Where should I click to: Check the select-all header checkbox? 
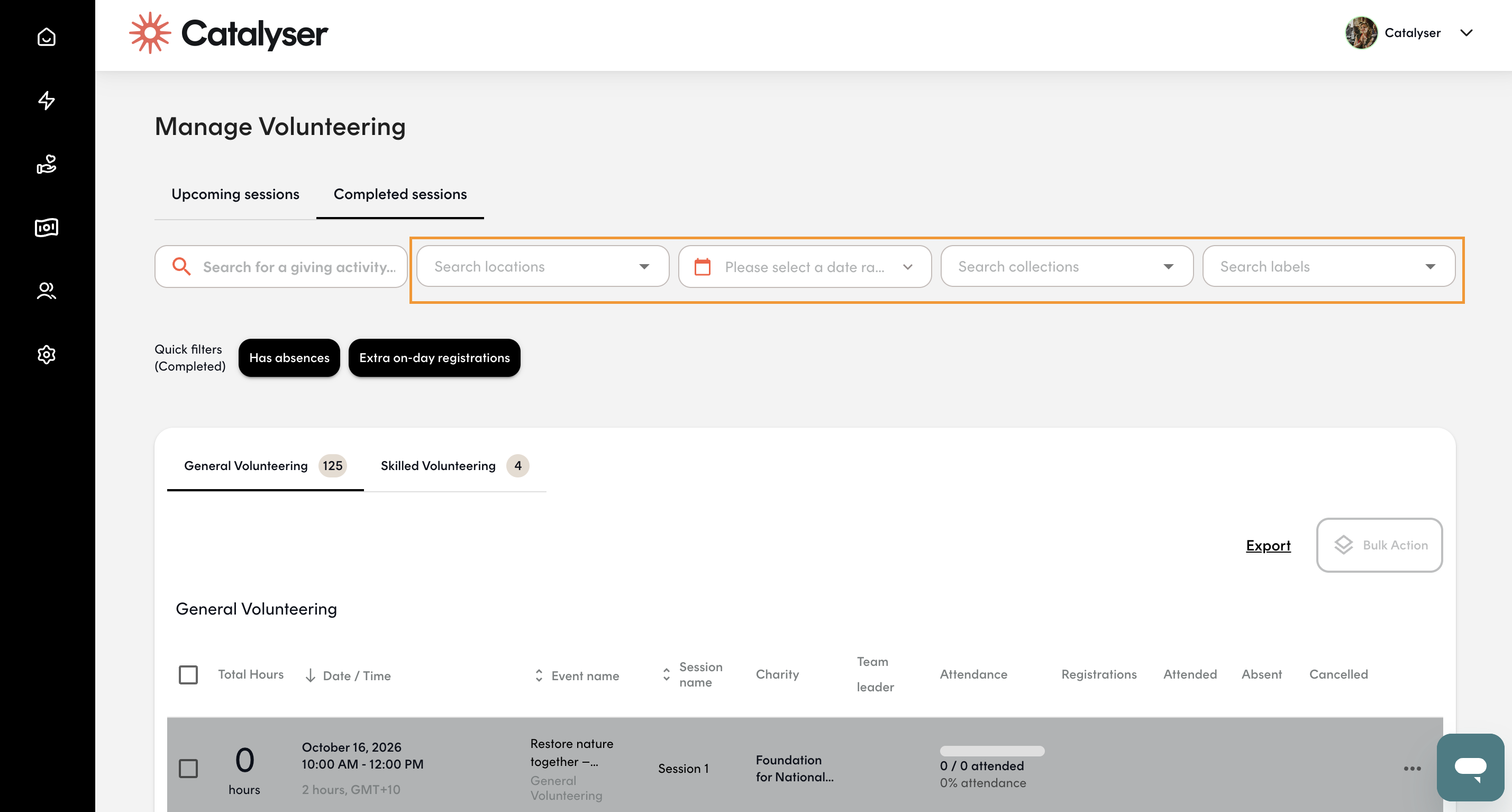click(x=188, y=674)
